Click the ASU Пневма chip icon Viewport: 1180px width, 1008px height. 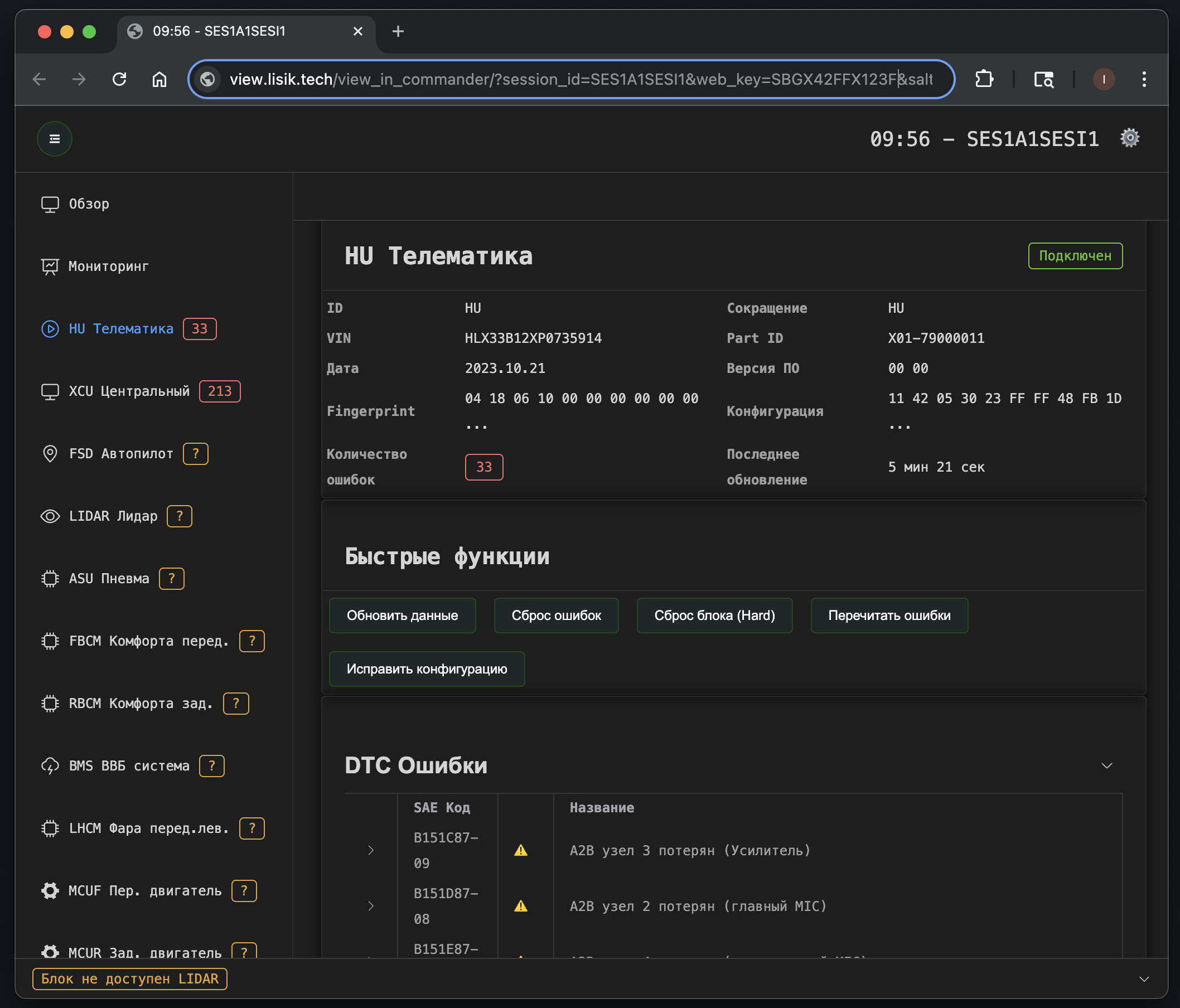pos(50,579)
